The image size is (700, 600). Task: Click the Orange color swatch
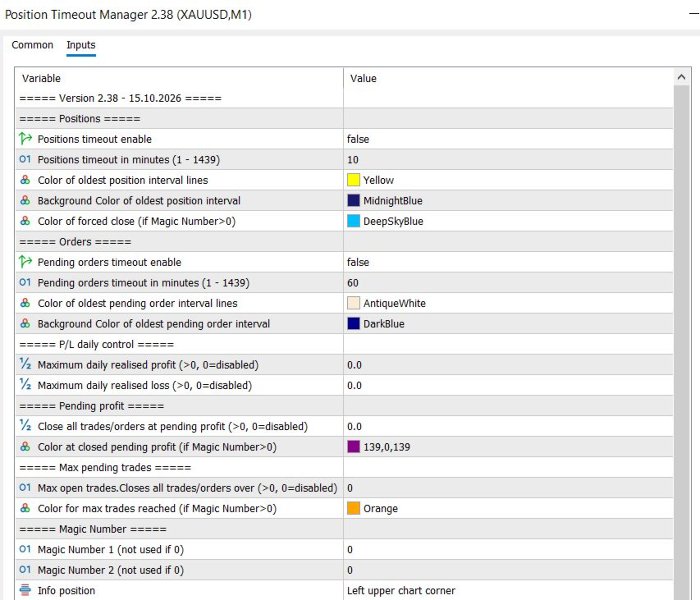[354, 508]
